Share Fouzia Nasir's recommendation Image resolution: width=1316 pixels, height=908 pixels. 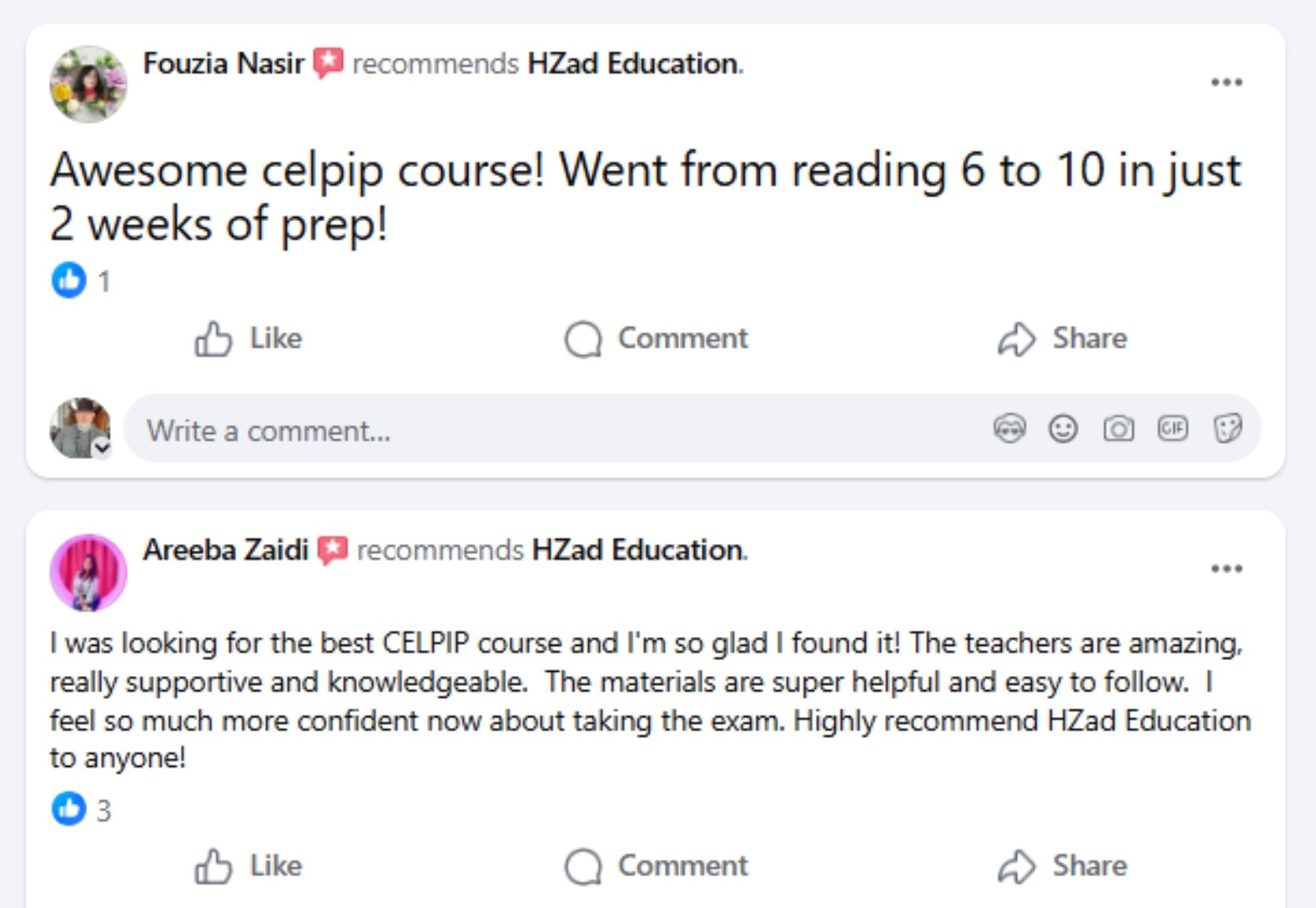(1062, 339)
